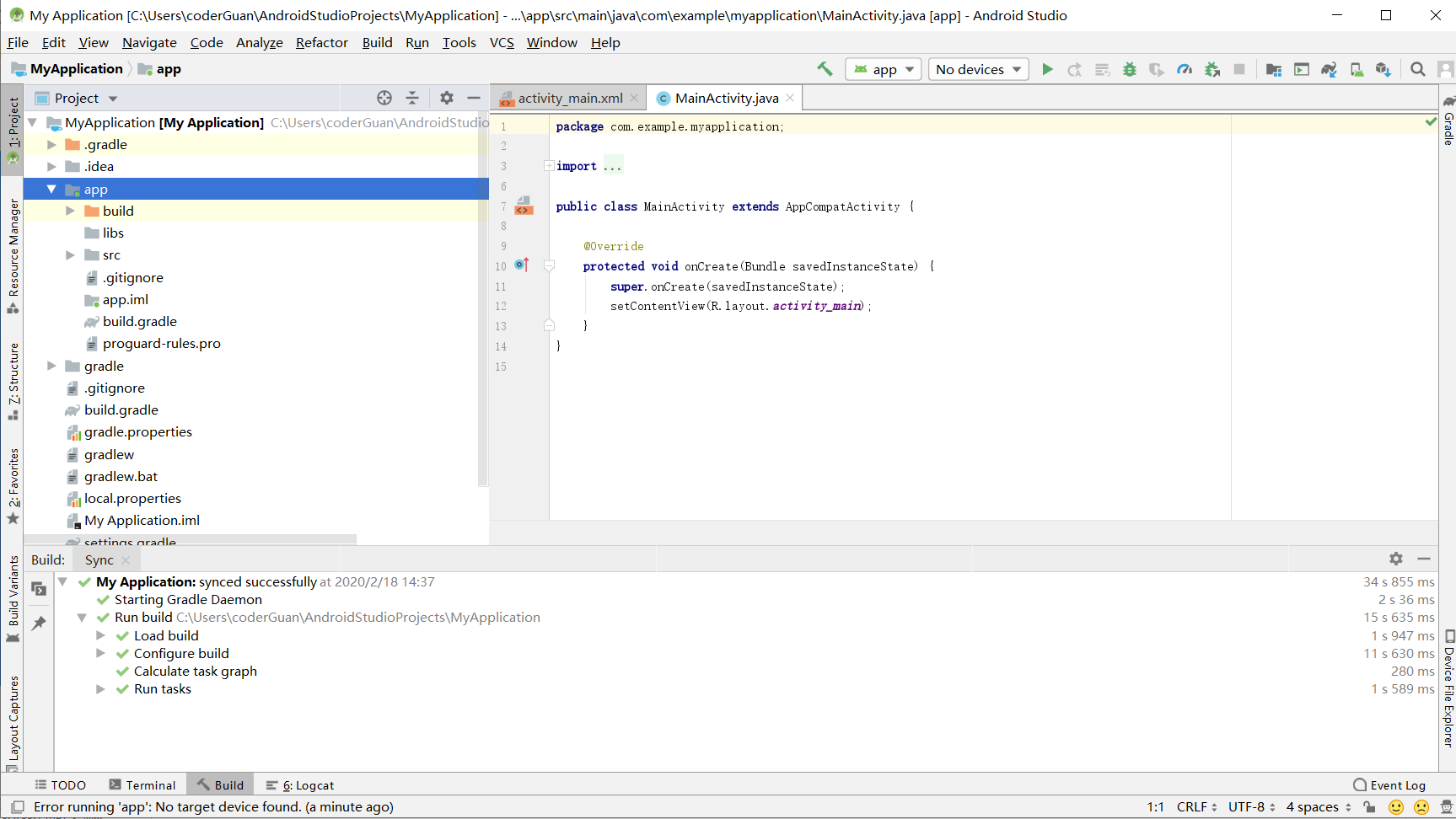Expand the orange build folder under app
The width and height of the screenshot is (1456, 819).
pos(71,211)
